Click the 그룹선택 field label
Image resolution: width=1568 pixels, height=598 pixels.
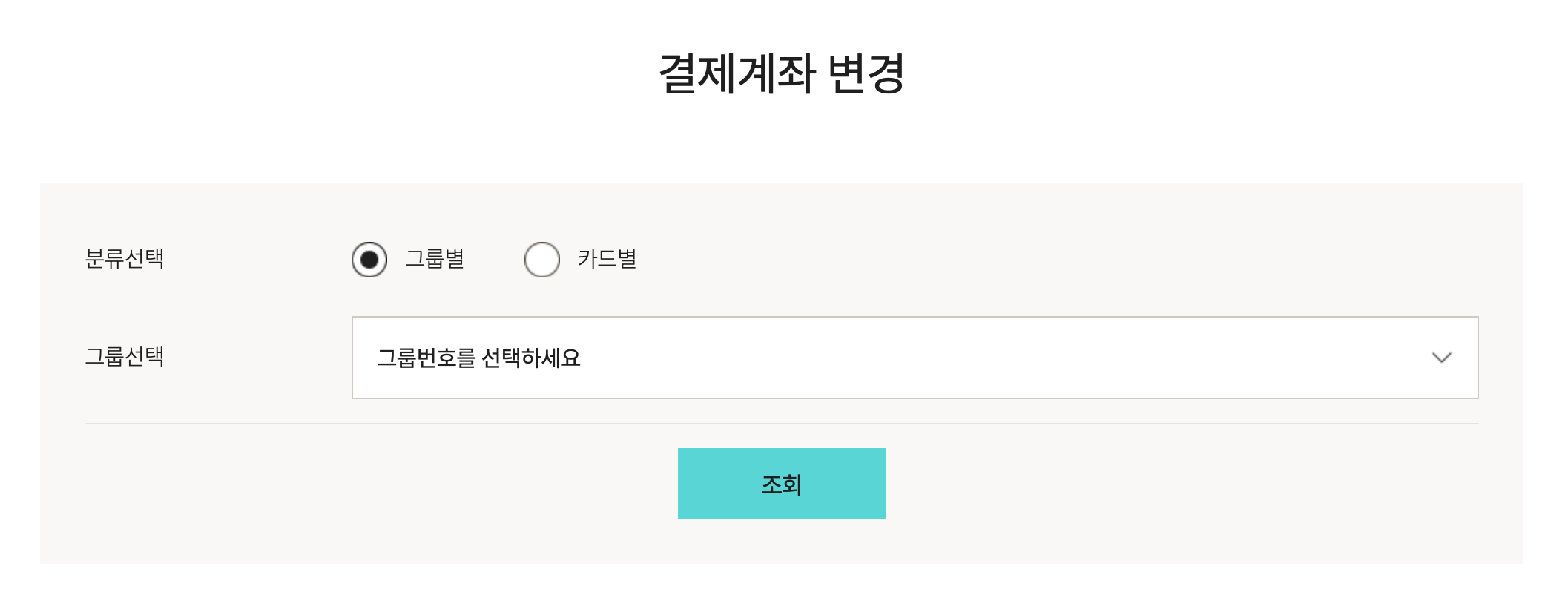pyautogui.click(x=125, y=357)
